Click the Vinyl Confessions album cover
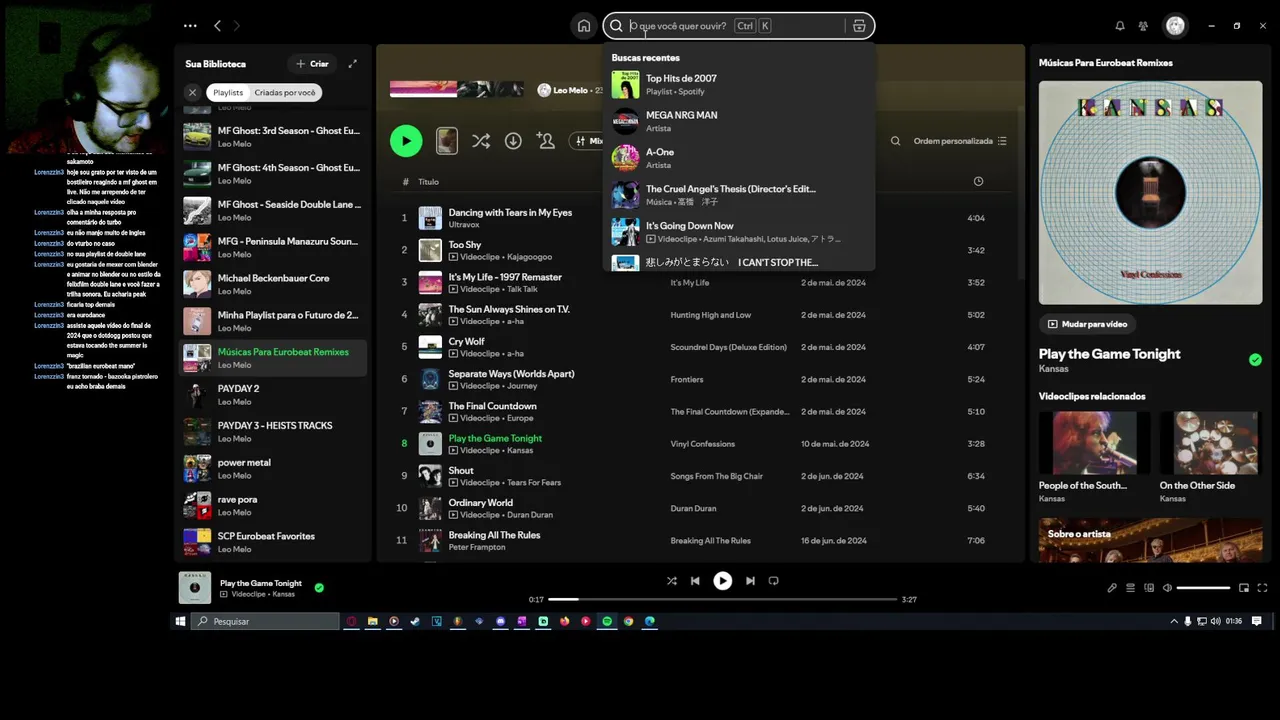The width and height of the screenshot is (1280, 720). 1150,193
